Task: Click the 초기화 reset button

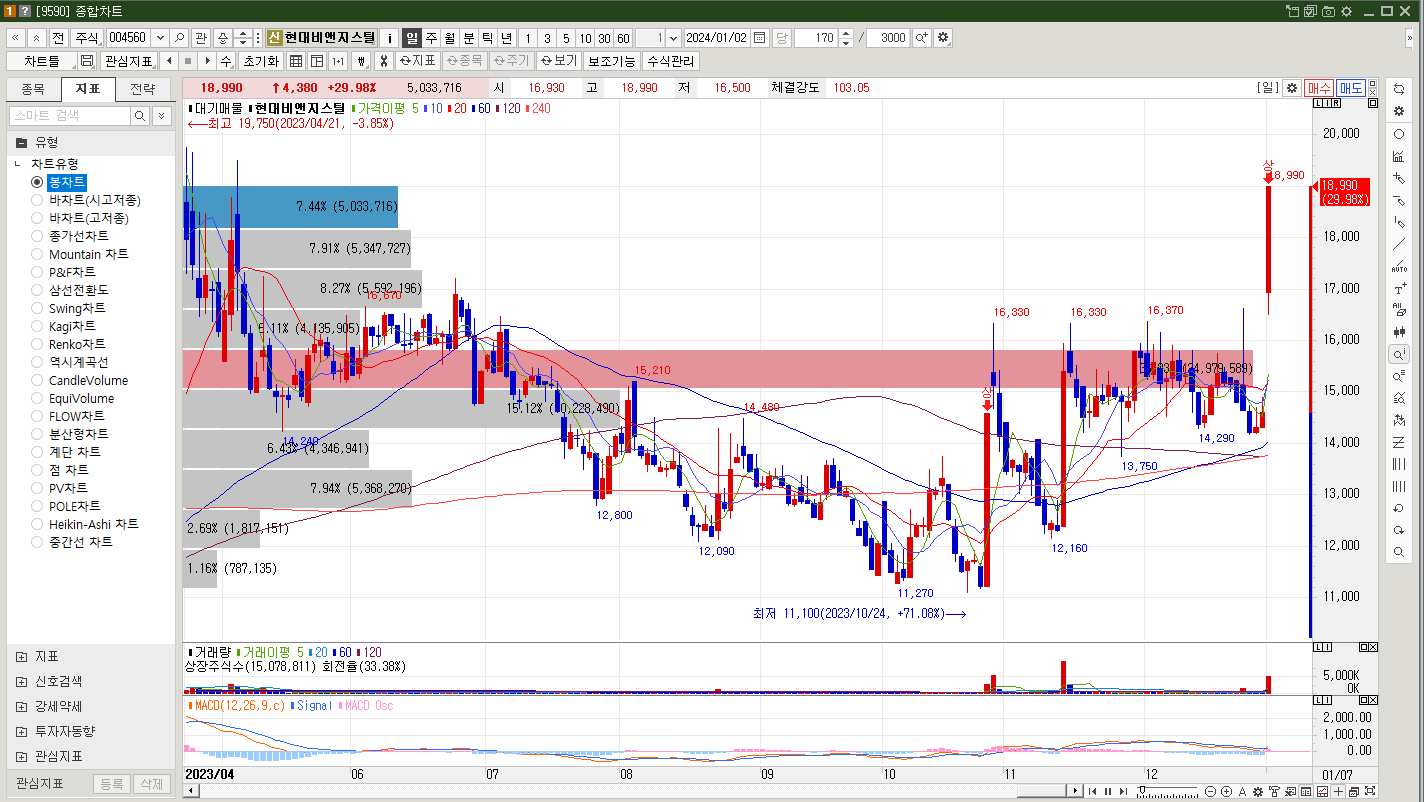Action: pyautogui.click(x=261, y=61)
